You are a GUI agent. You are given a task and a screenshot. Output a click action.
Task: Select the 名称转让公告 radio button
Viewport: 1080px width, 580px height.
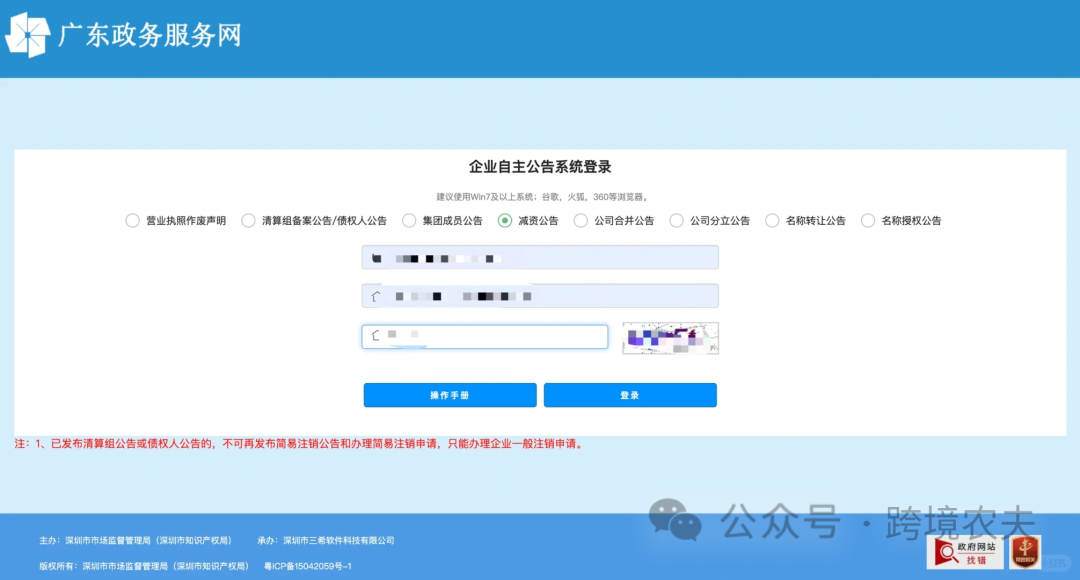[772, 220]
